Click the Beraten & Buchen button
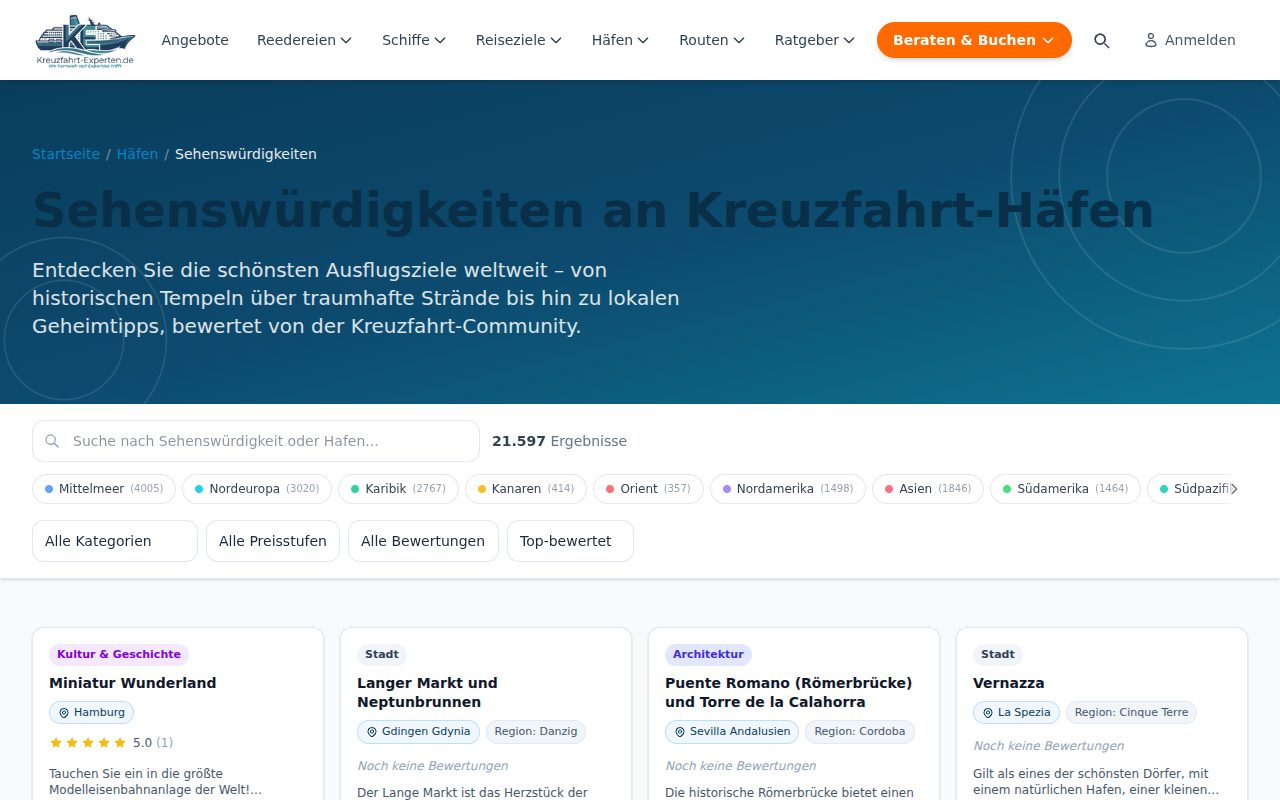1280x800 pixels. tap(974, 40)
